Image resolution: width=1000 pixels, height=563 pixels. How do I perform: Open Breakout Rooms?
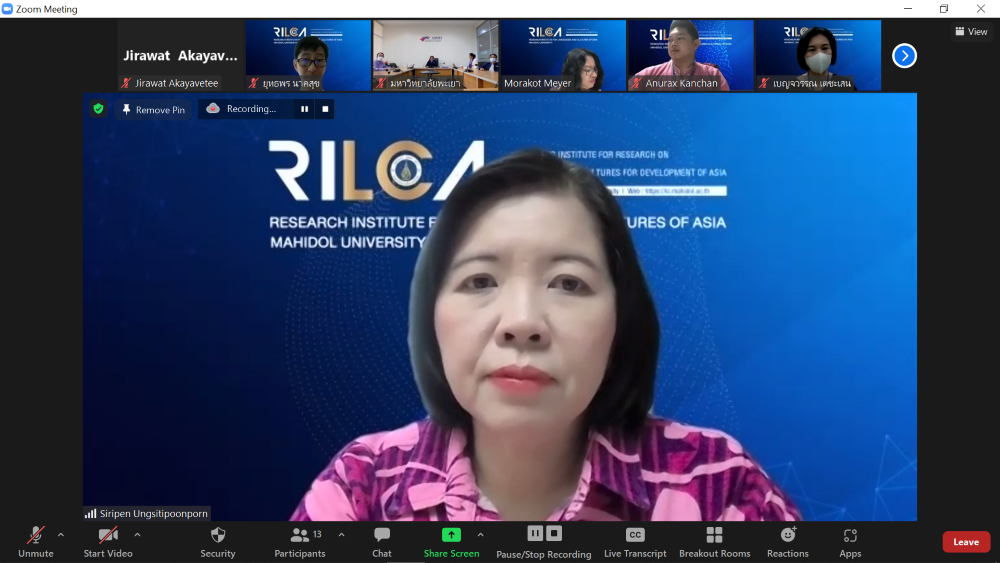click(714, 541)
